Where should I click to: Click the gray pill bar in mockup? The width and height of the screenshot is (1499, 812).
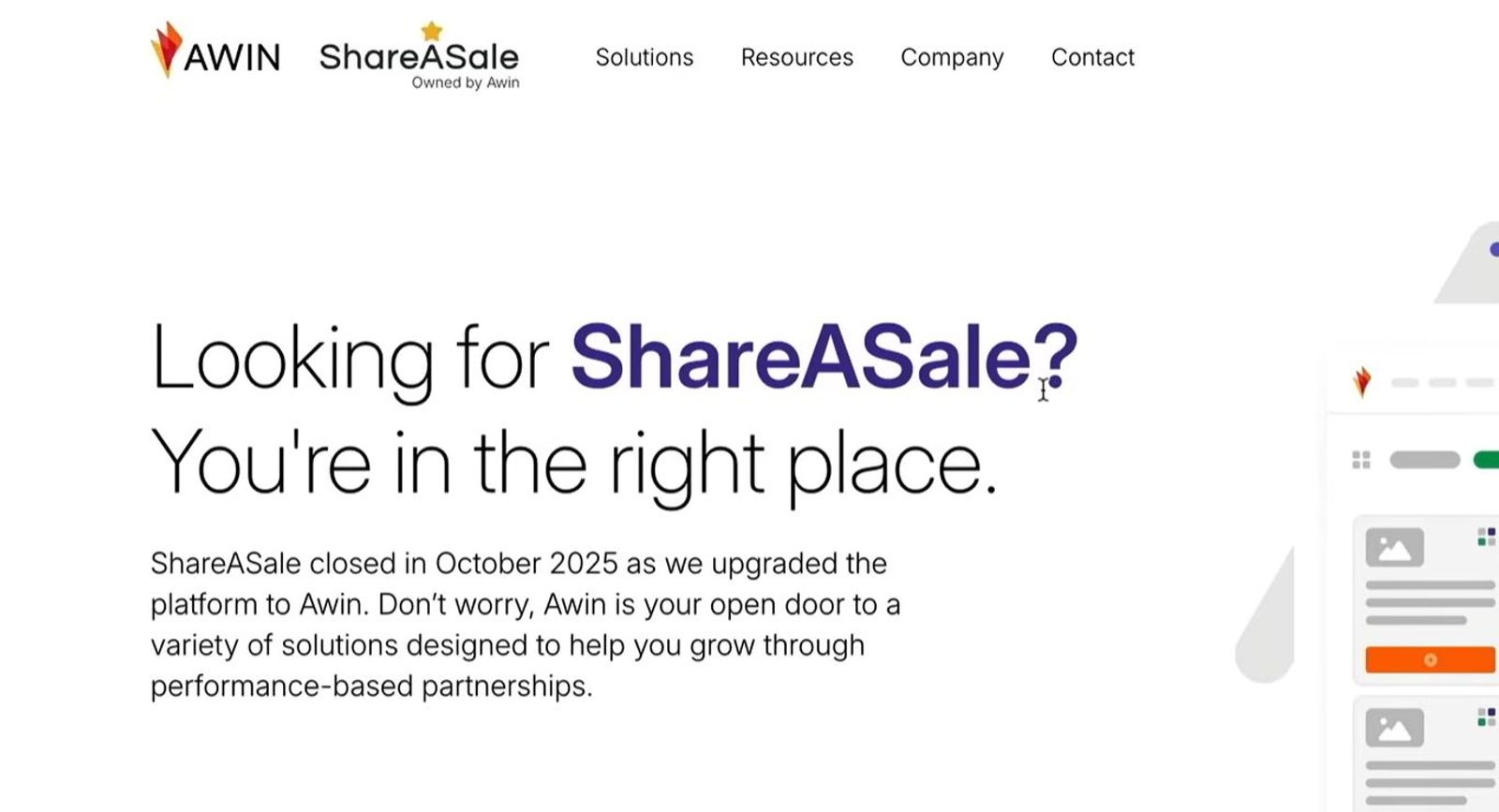coord(1424,460)
